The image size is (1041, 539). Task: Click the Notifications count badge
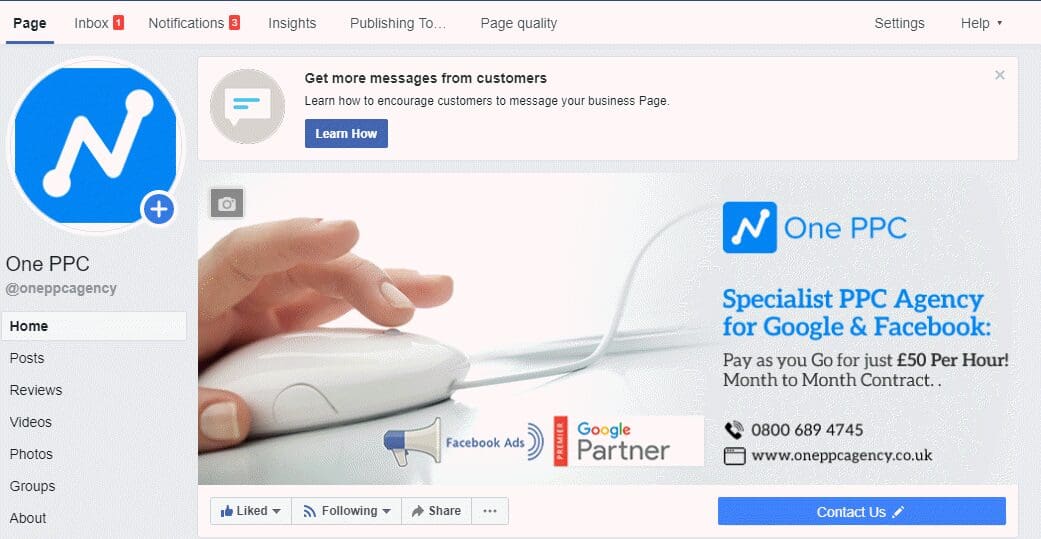[x=234, y=23]
